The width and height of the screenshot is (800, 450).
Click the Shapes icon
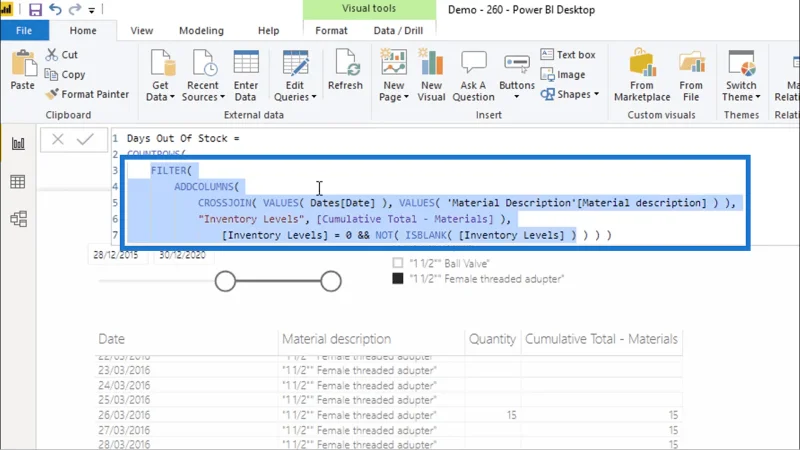[x=547, y=94]
